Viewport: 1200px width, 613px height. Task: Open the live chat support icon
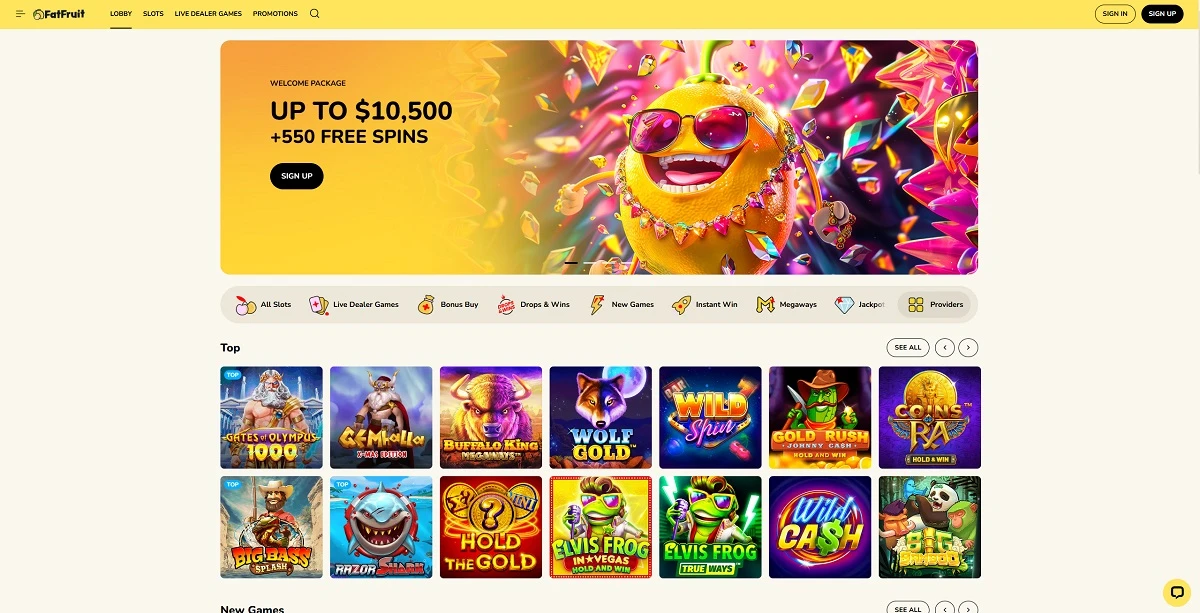pos(1177,592)
